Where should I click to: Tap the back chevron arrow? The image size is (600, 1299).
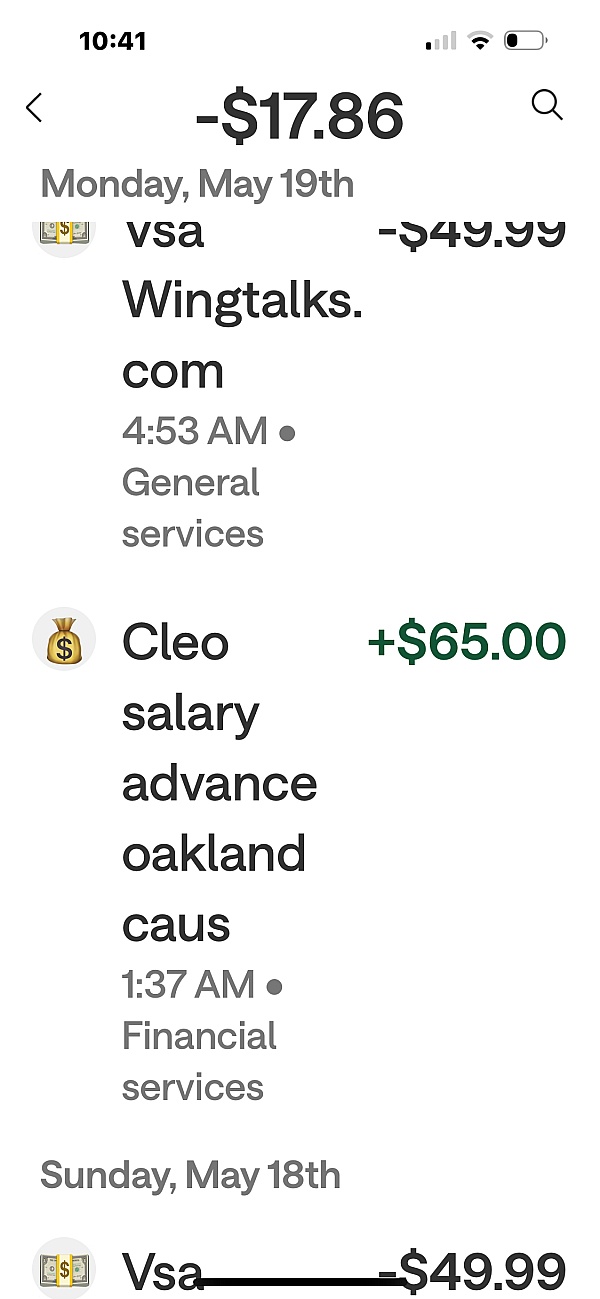click(x=34, y=107)
